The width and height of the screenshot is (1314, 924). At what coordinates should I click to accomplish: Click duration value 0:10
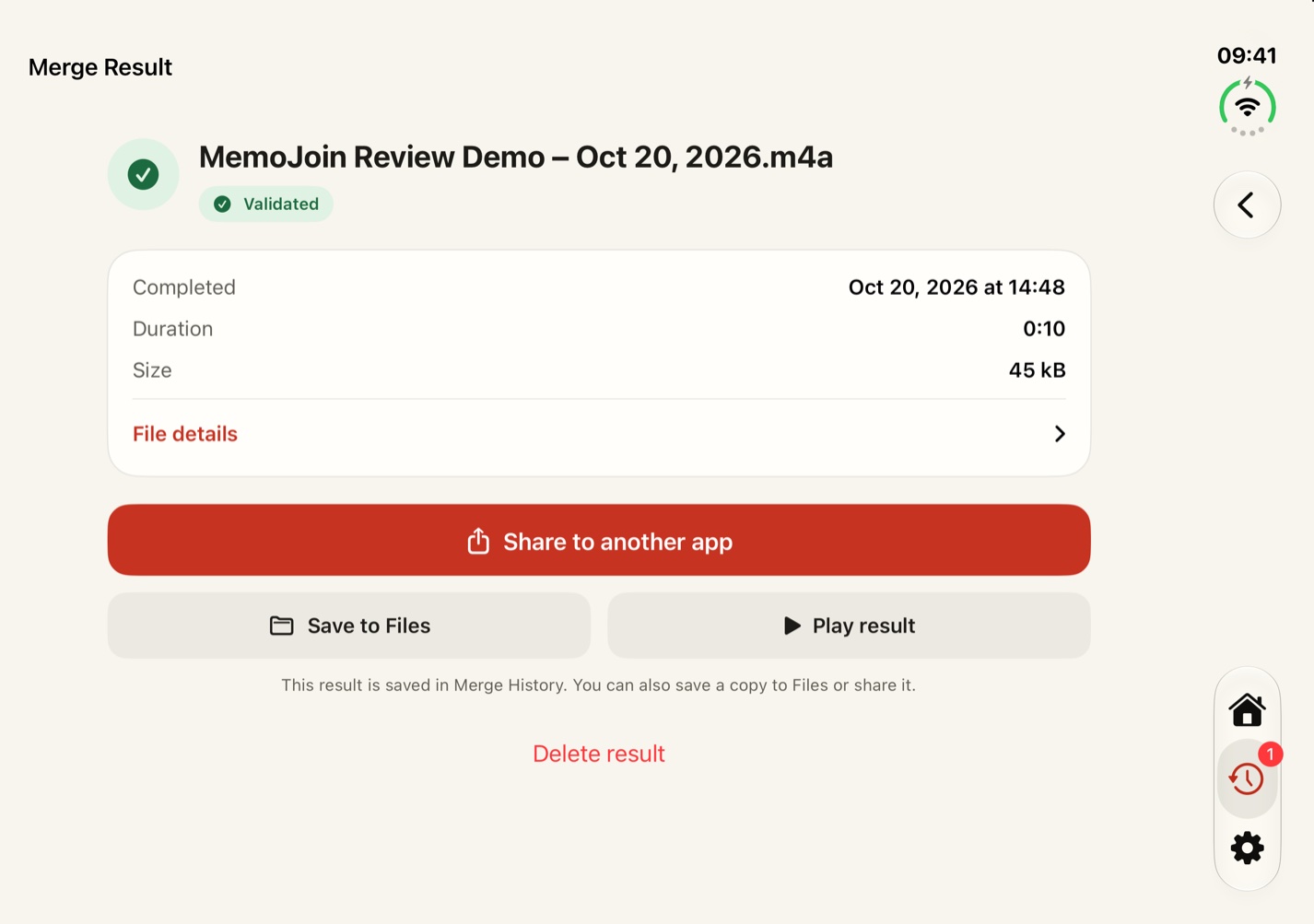[x=1044, y=329]
